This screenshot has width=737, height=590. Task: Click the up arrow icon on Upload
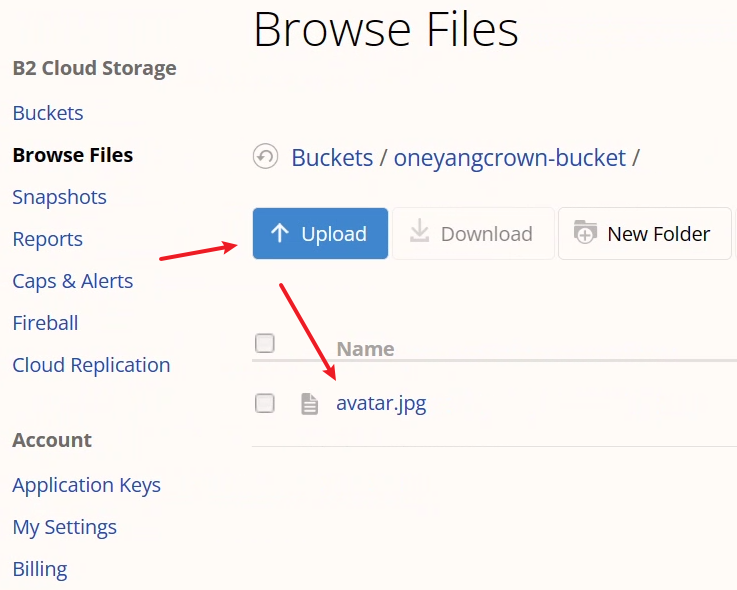280,234
